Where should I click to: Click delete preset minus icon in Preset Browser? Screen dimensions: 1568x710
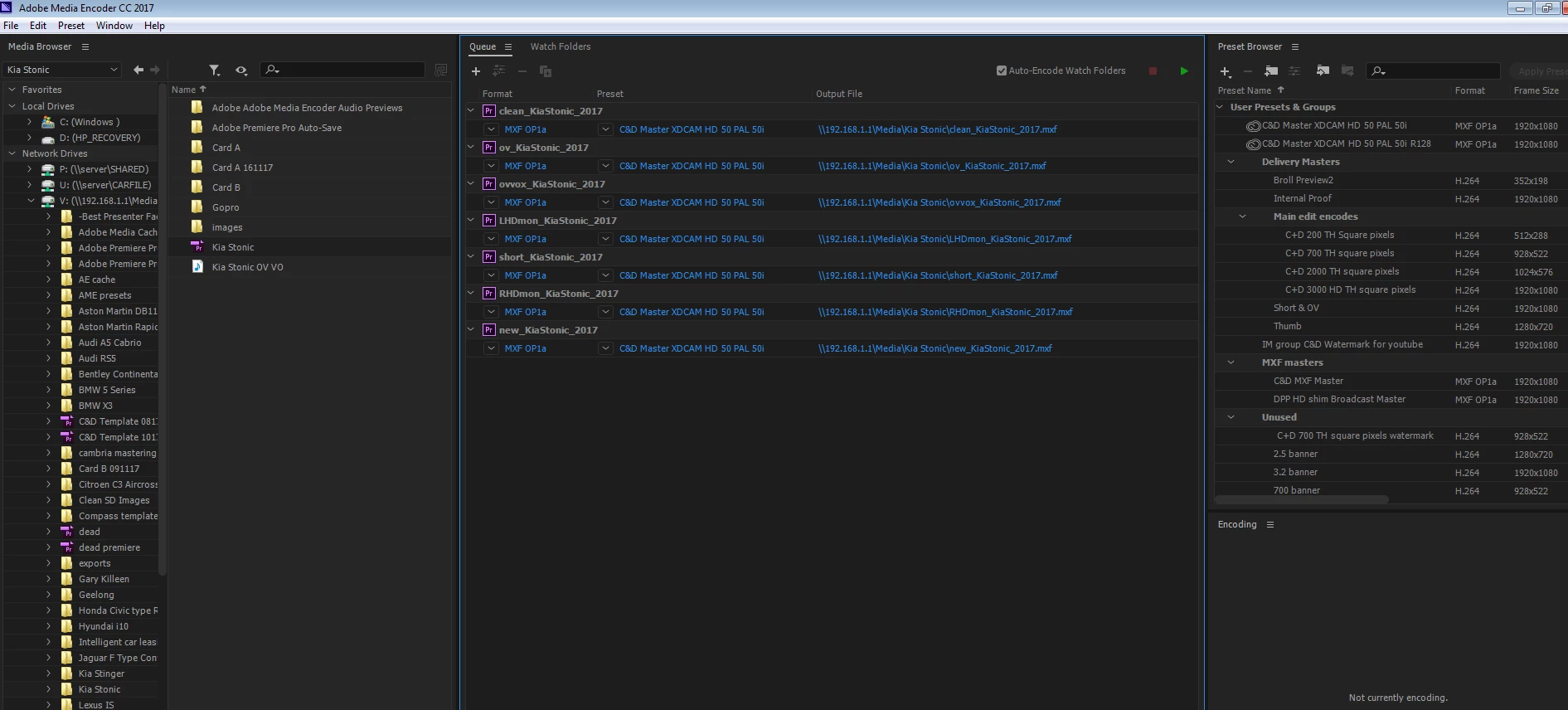(x=1247, y=71)
